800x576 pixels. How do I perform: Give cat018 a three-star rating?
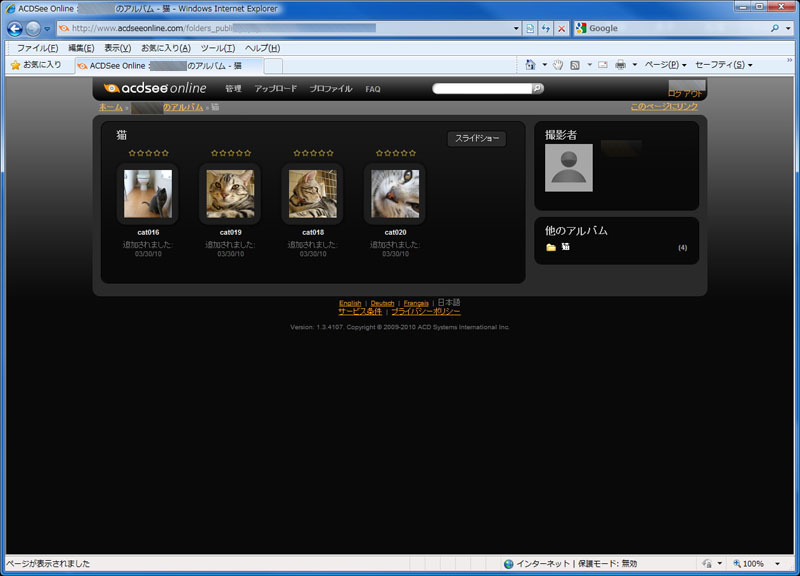(x=314, y=153)
